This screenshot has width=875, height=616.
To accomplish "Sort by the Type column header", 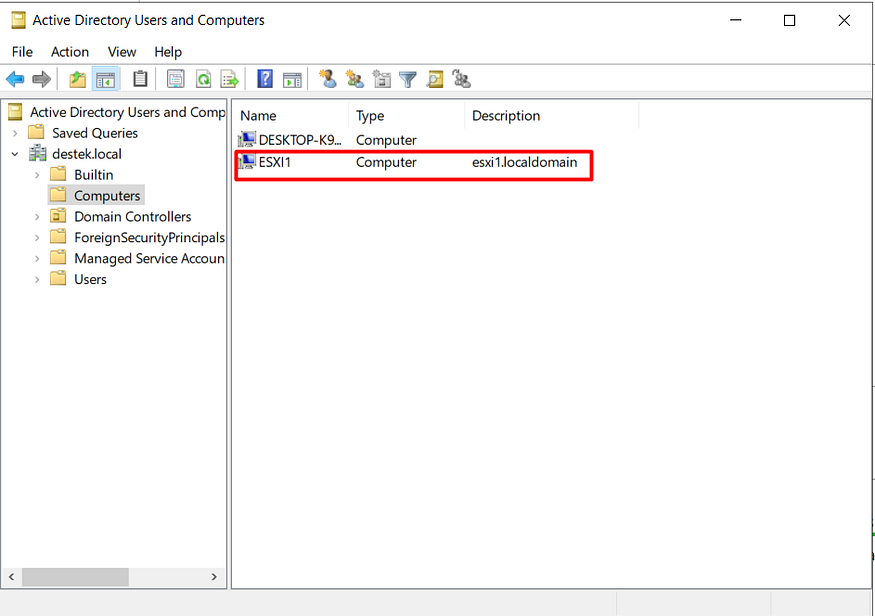I will [407, 116].
